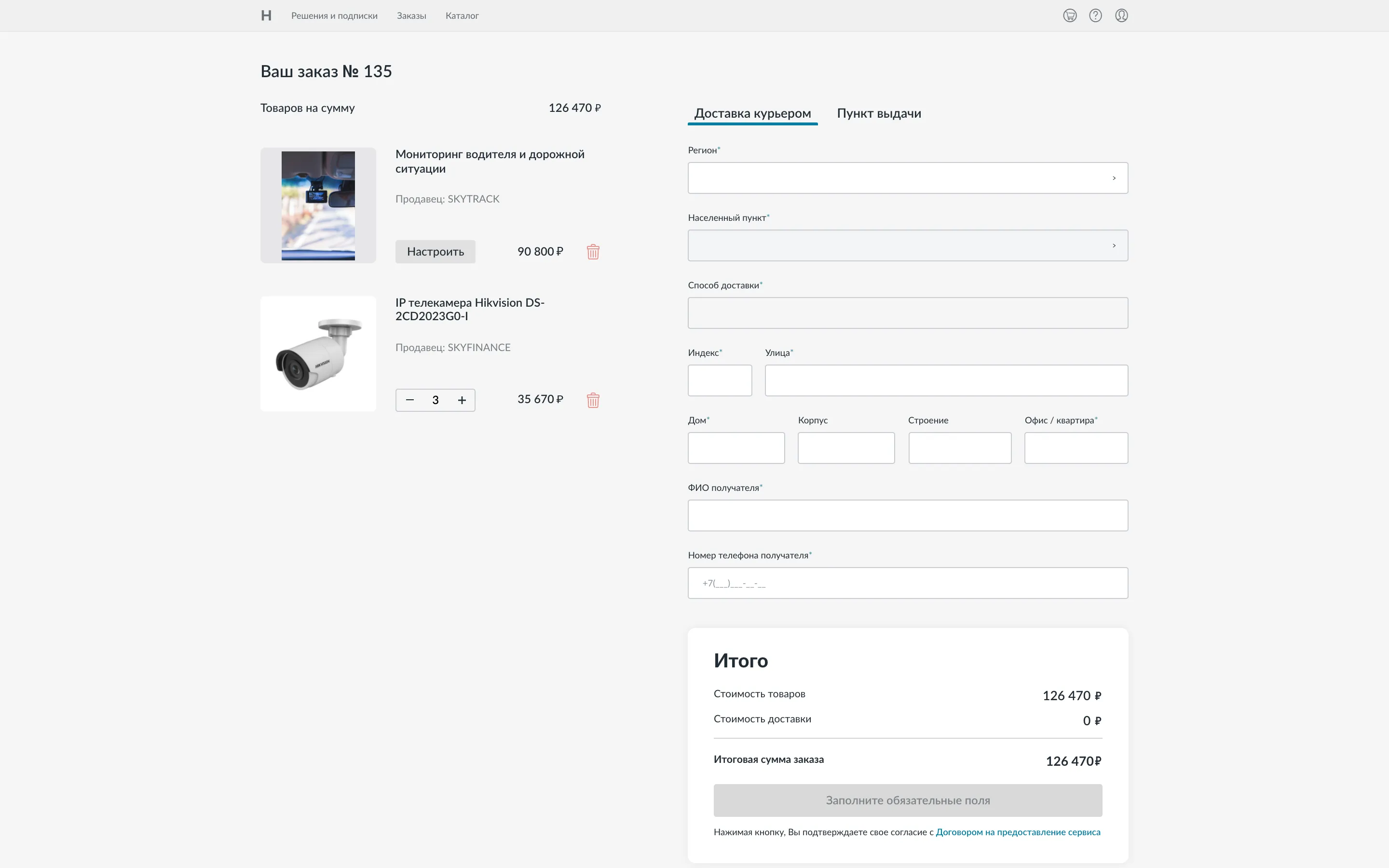Open the Способ доставки field
The width and height of the screenshot is (1389, 868).
click(908, 313)
